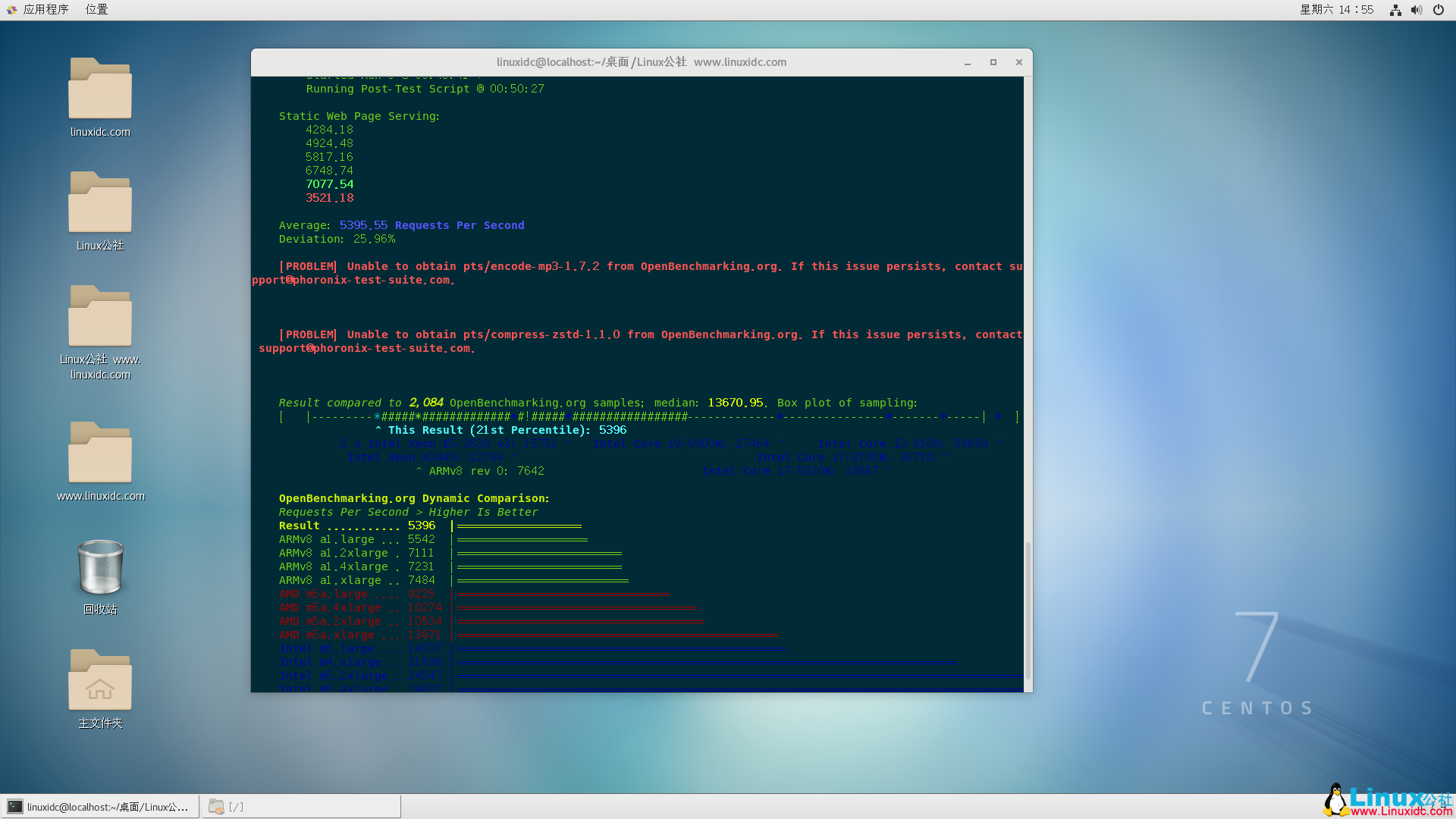Viewport: 1456px width, 819px height.
Task: Click the 'ARMv8 rev 0: 7642' text
Action: pyautogui.click(x=480, y=471)
